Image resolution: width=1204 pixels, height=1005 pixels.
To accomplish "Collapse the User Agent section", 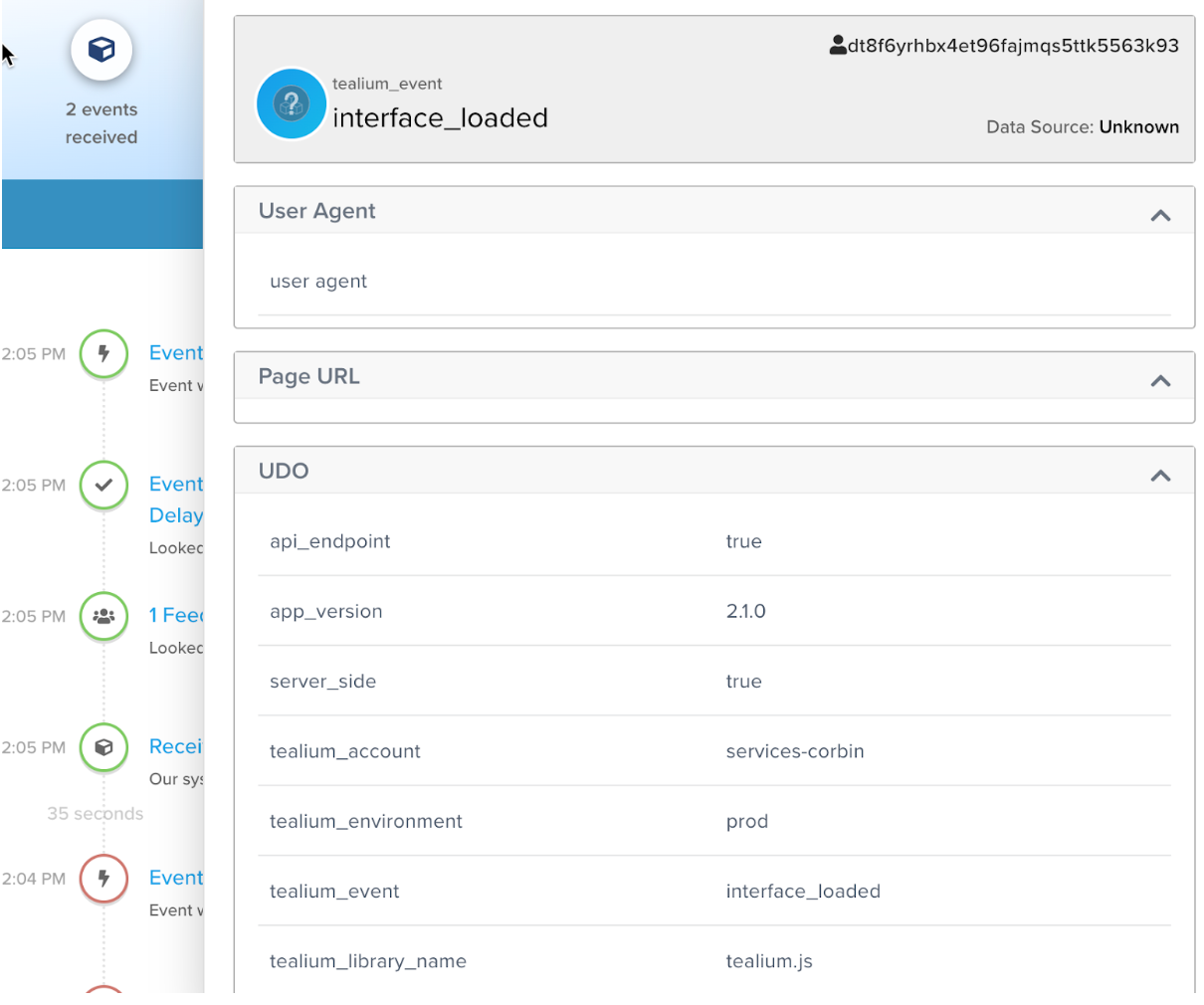I will (x=1159, y=215).
